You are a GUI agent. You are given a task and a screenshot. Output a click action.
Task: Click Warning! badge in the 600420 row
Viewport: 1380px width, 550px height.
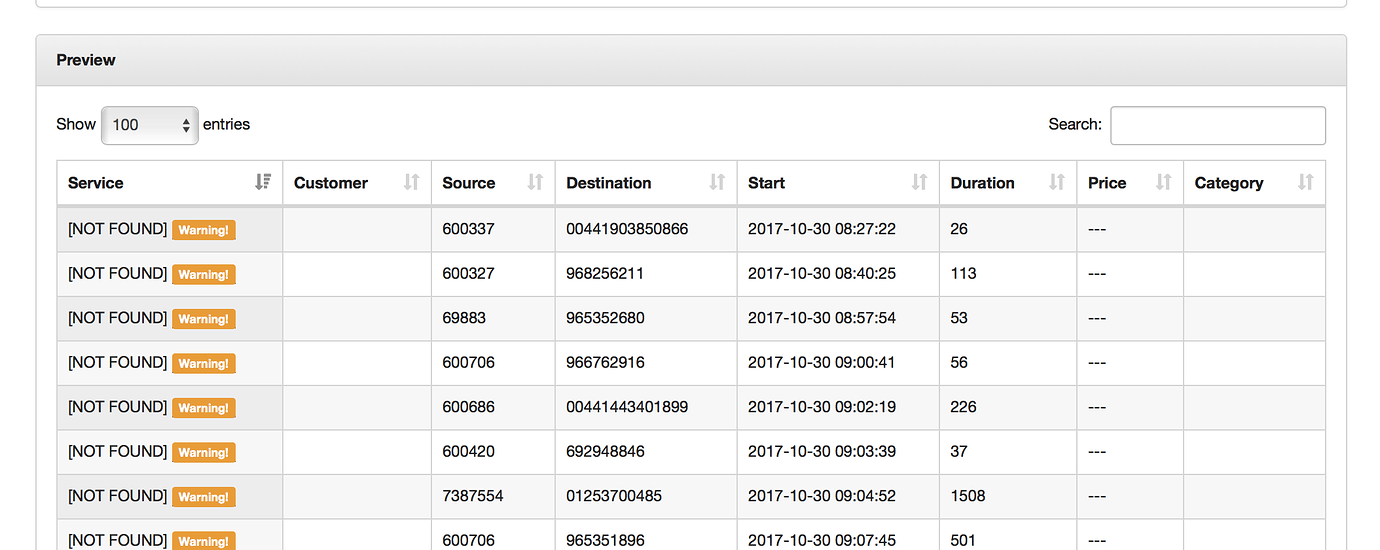pyautogui.click(x=204, y=452)
